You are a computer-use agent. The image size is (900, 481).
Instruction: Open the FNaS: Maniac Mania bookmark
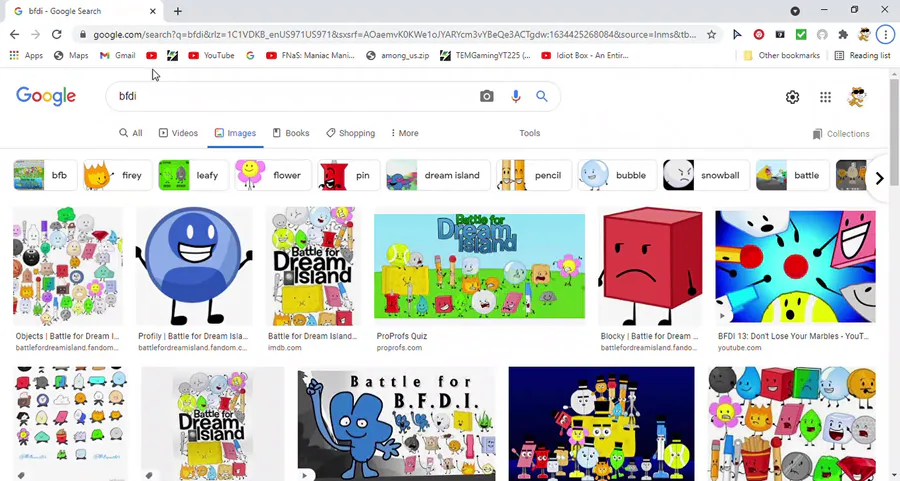pyautogui.click(x=311, y=56)
